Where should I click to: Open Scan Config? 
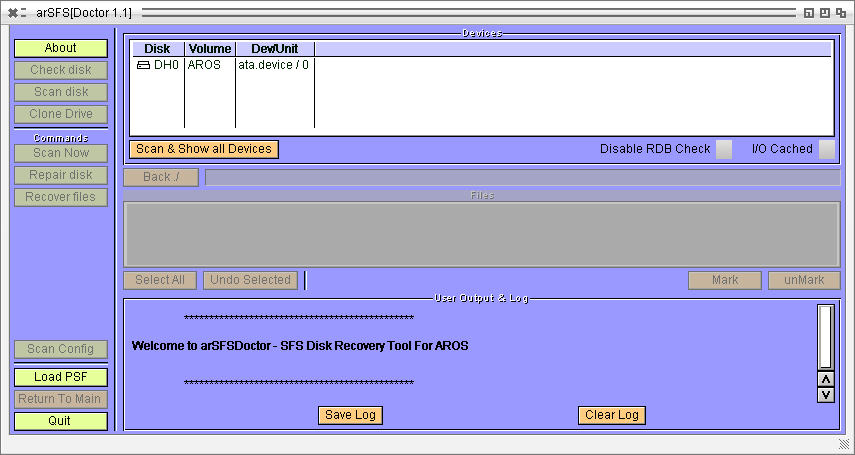pos(61,349)
